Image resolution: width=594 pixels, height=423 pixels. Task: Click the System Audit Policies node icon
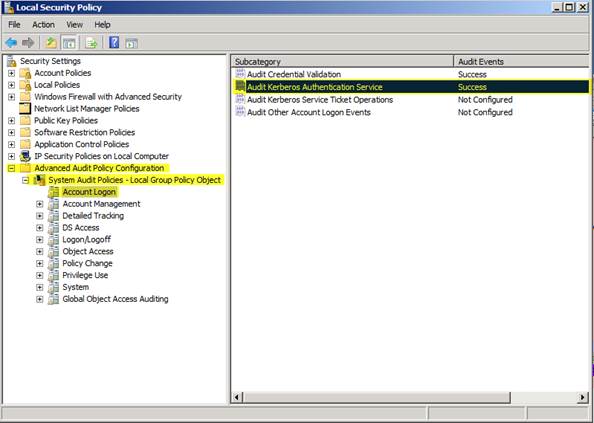(39, 180)
